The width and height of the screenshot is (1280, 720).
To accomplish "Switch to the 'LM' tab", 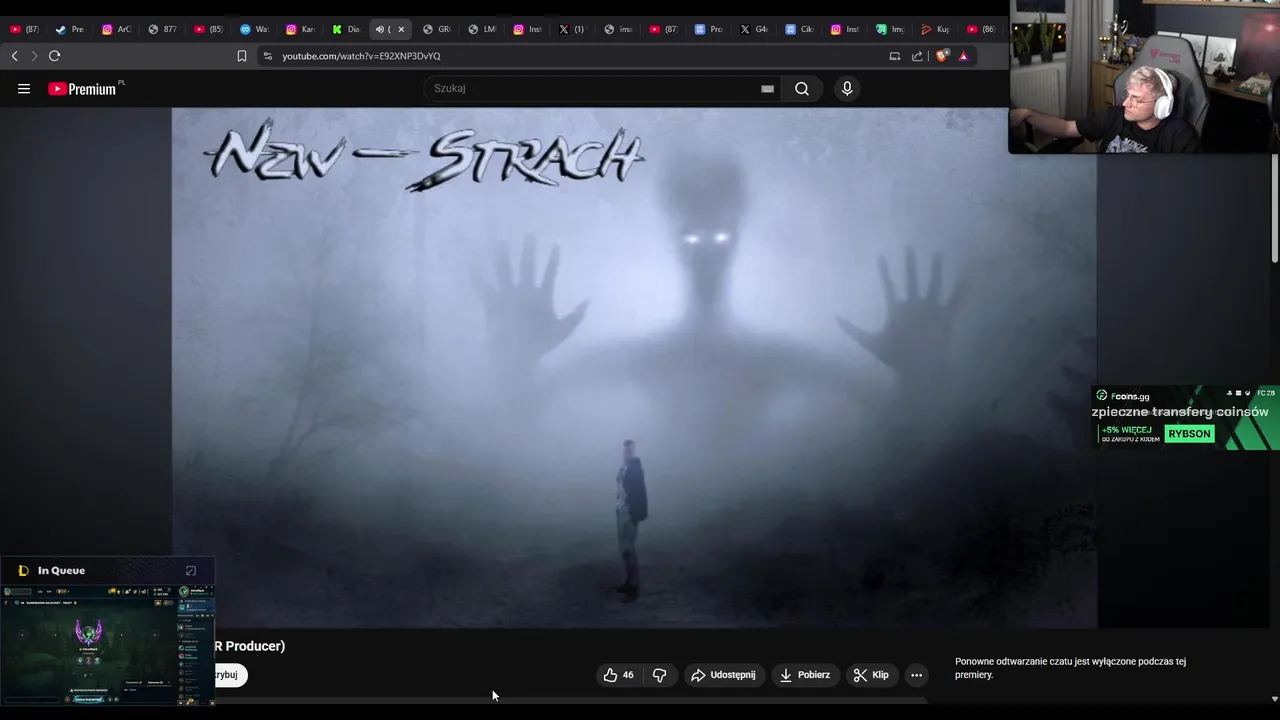I will point(482,29).
